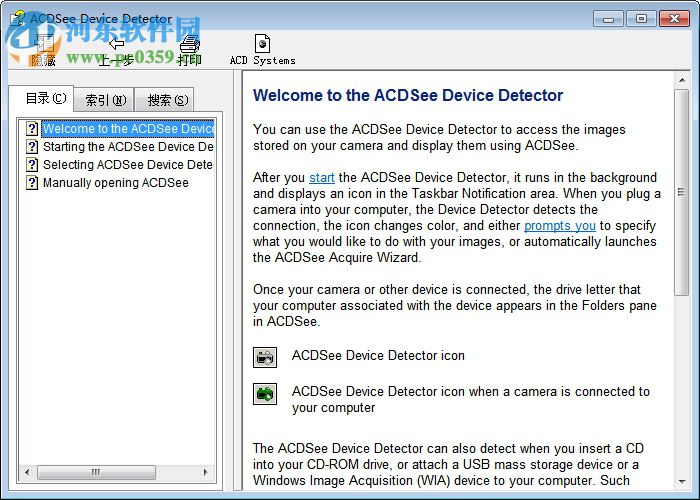This screenshot has width=700, height=500.
Task: Click the contents tree horizontal scrollbar thumb
Action: 96,472
